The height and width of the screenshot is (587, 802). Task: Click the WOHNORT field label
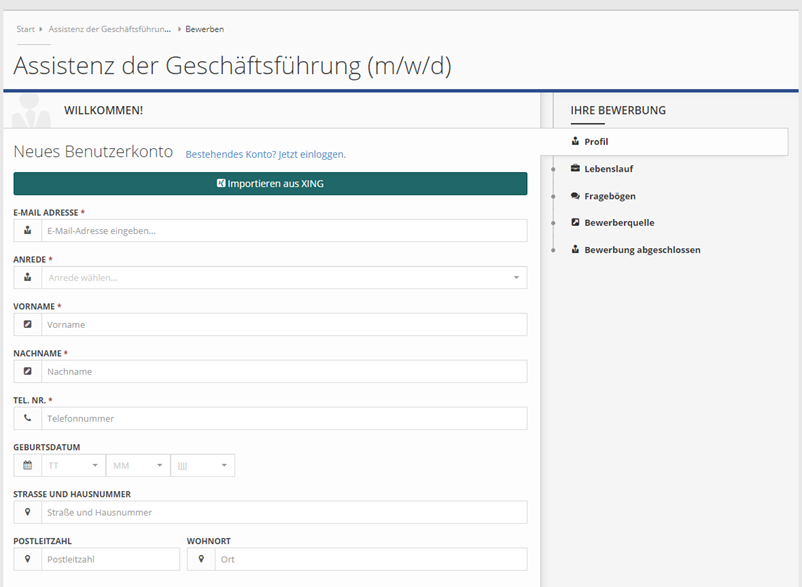[209, 541]
